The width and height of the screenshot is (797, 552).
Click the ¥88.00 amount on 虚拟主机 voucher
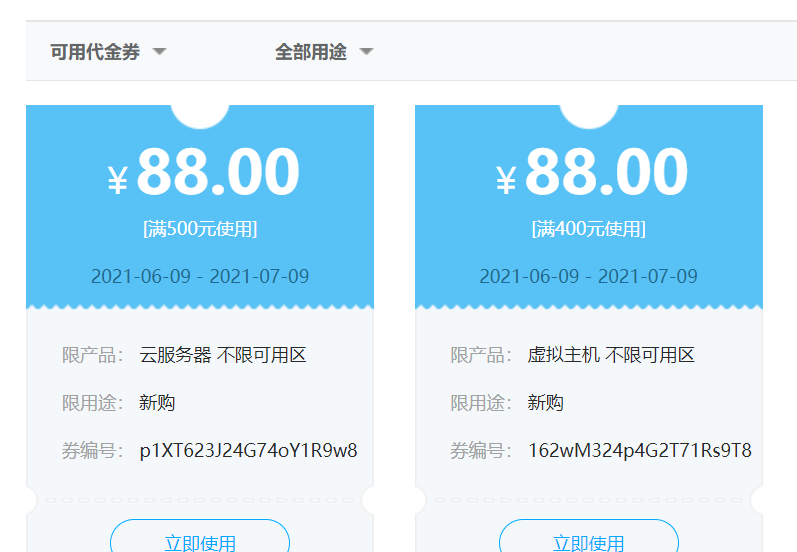coord(592,172)
